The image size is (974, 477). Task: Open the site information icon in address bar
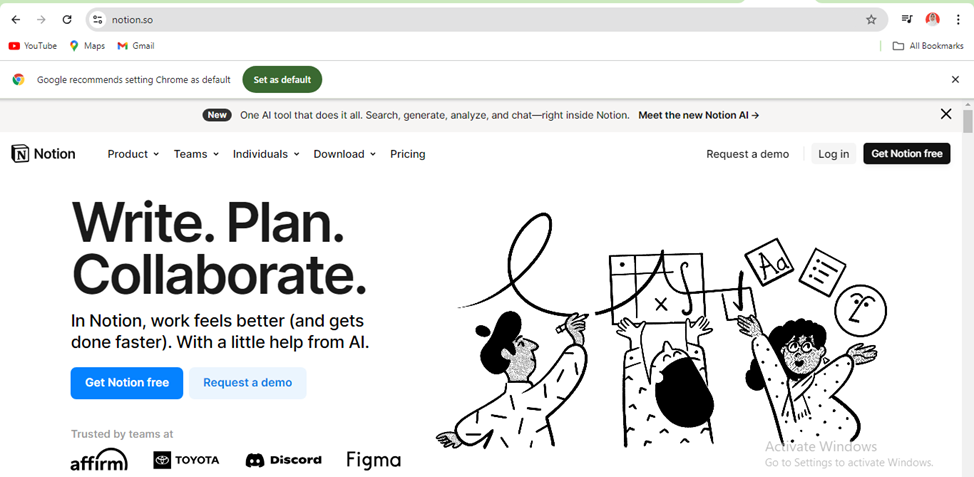point(98,20)
